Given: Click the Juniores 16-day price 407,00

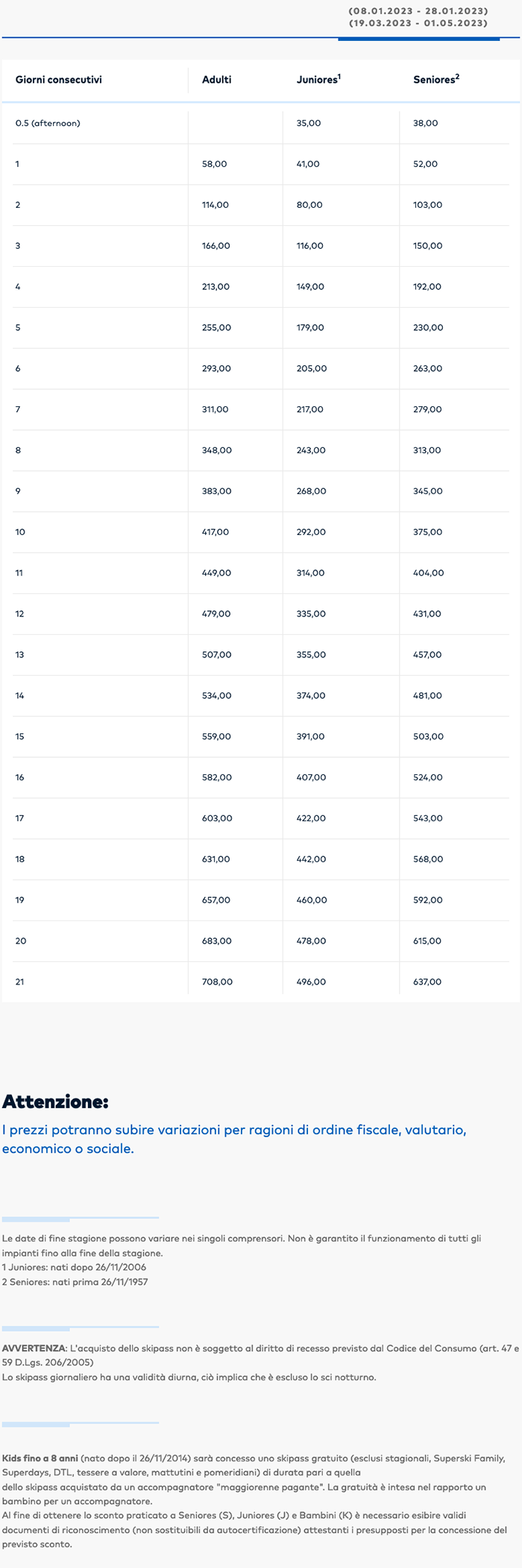Looking at the screenshot, I should coord(311,777).
